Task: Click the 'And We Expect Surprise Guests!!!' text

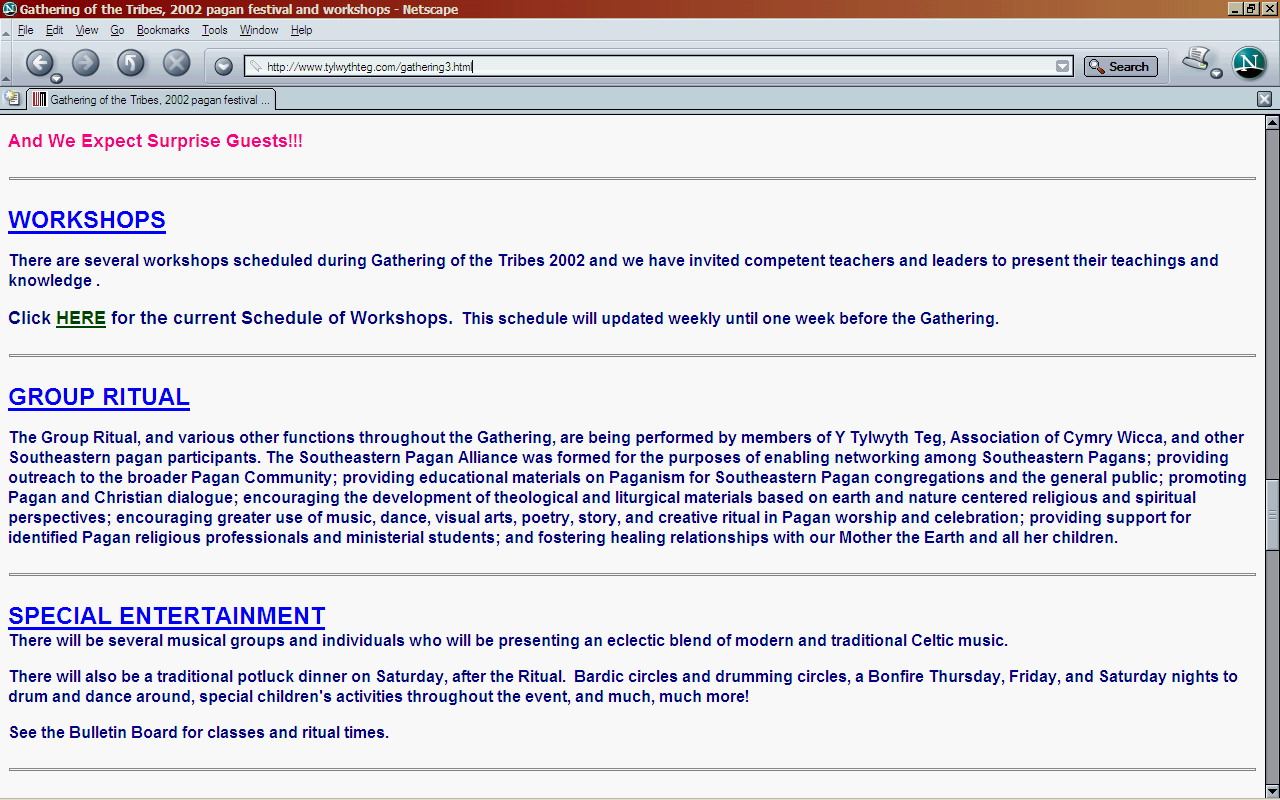Action: click(x=155, y=141)
